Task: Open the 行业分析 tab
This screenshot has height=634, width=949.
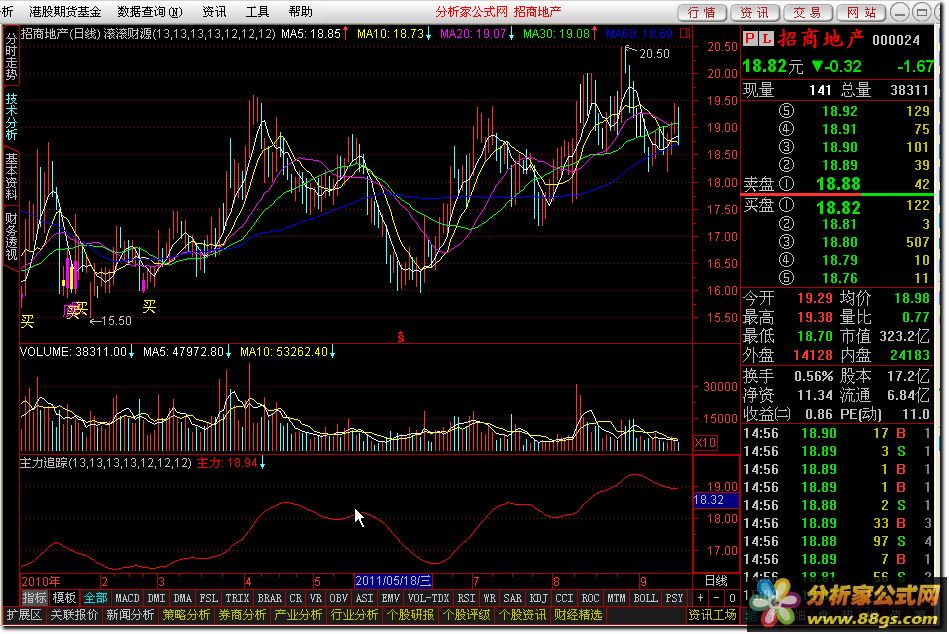Action: pyautogui.click(x=355, y=615)
